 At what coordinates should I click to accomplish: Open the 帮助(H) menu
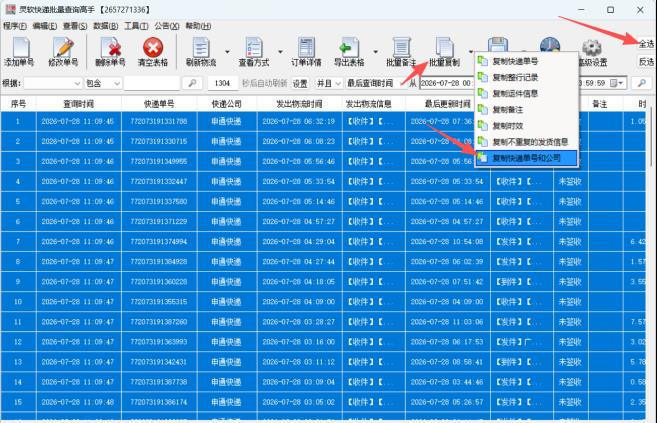click(x=198, y=26)
